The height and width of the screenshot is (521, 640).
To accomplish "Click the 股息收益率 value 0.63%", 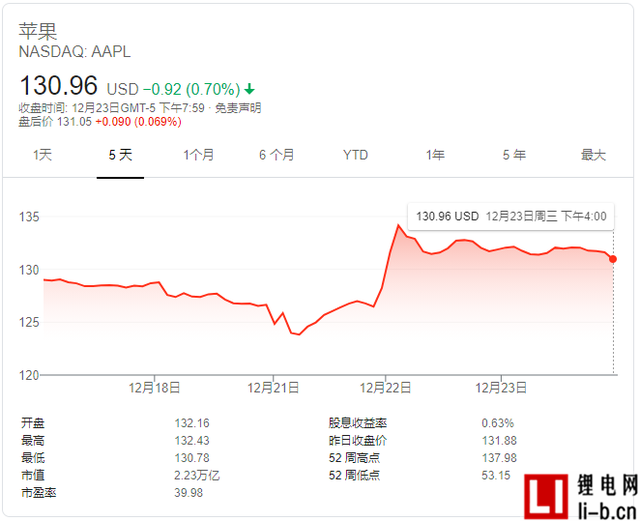I will click(x=498, y=423).
